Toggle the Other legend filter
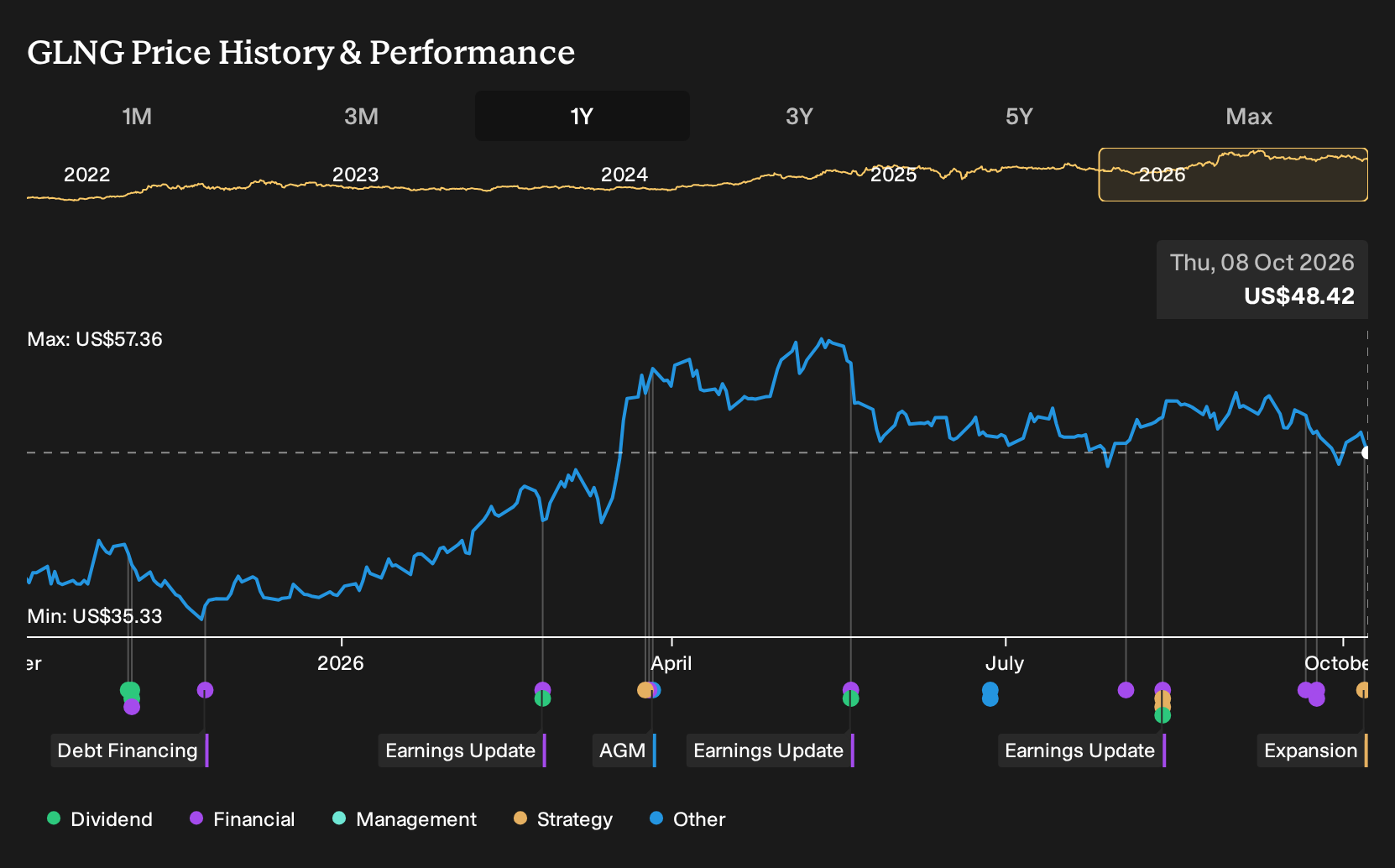1395x868 pixels. (687, 819)
